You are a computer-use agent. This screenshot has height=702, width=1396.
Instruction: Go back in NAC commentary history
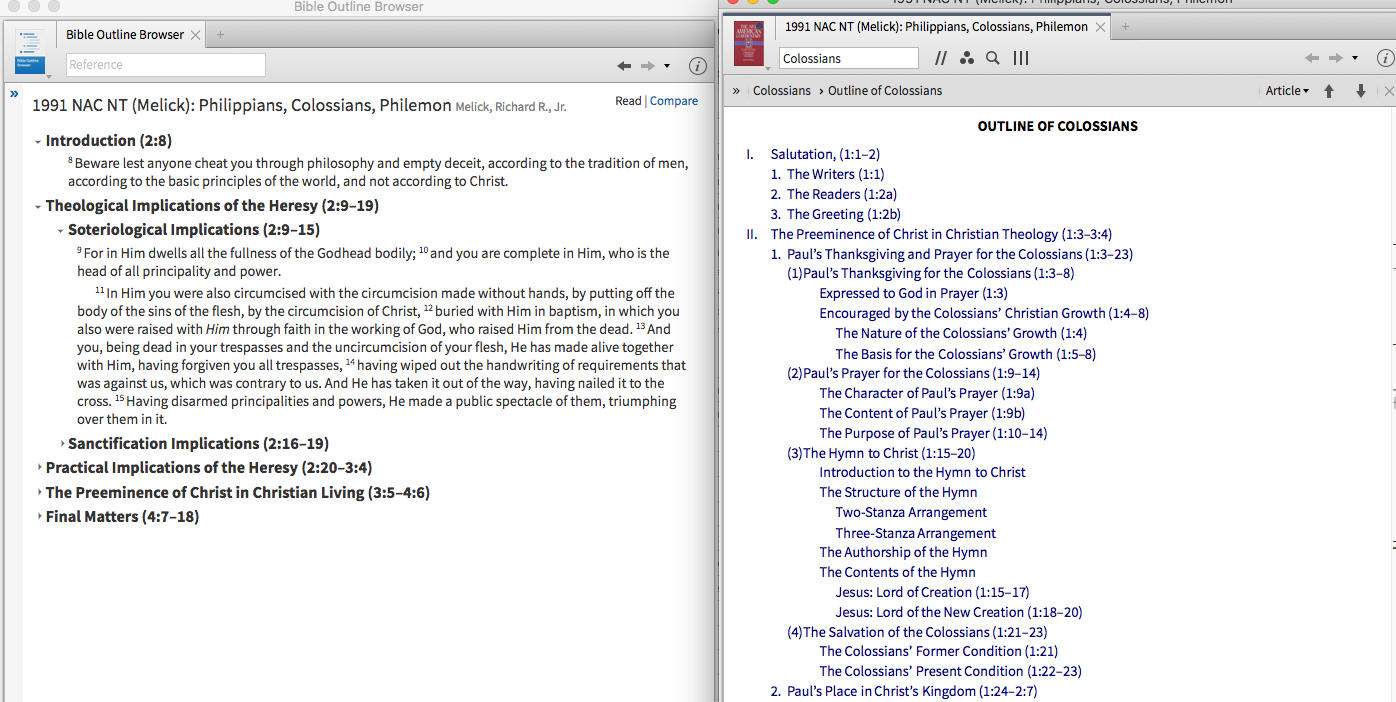(x=1312, y=59)
